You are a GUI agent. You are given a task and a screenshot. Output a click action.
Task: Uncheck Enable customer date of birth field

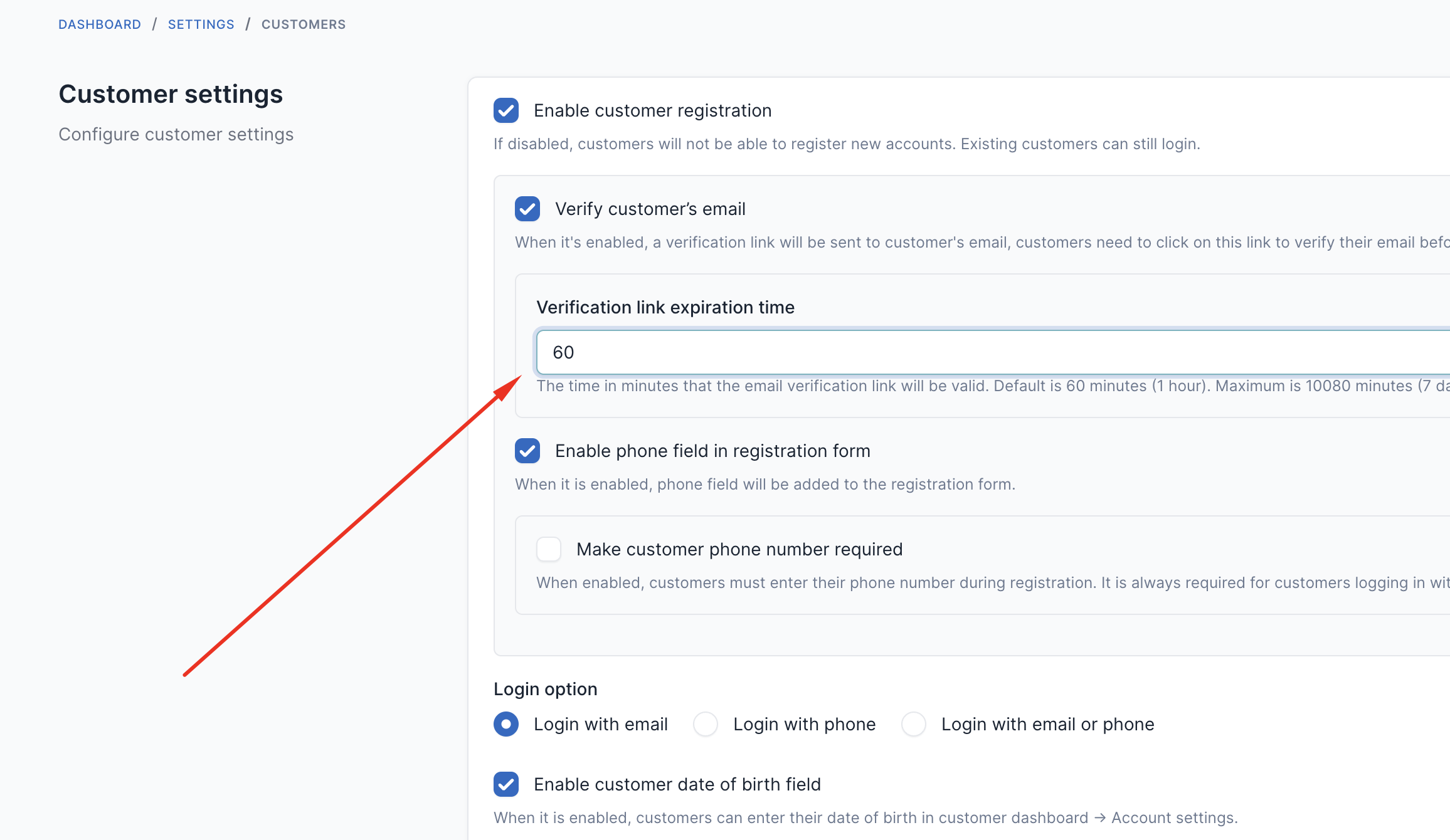coord(506,784)
